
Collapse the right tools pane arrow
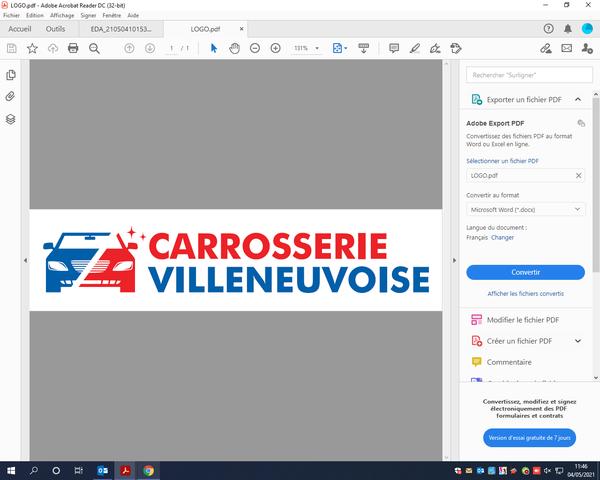point(454,260)
